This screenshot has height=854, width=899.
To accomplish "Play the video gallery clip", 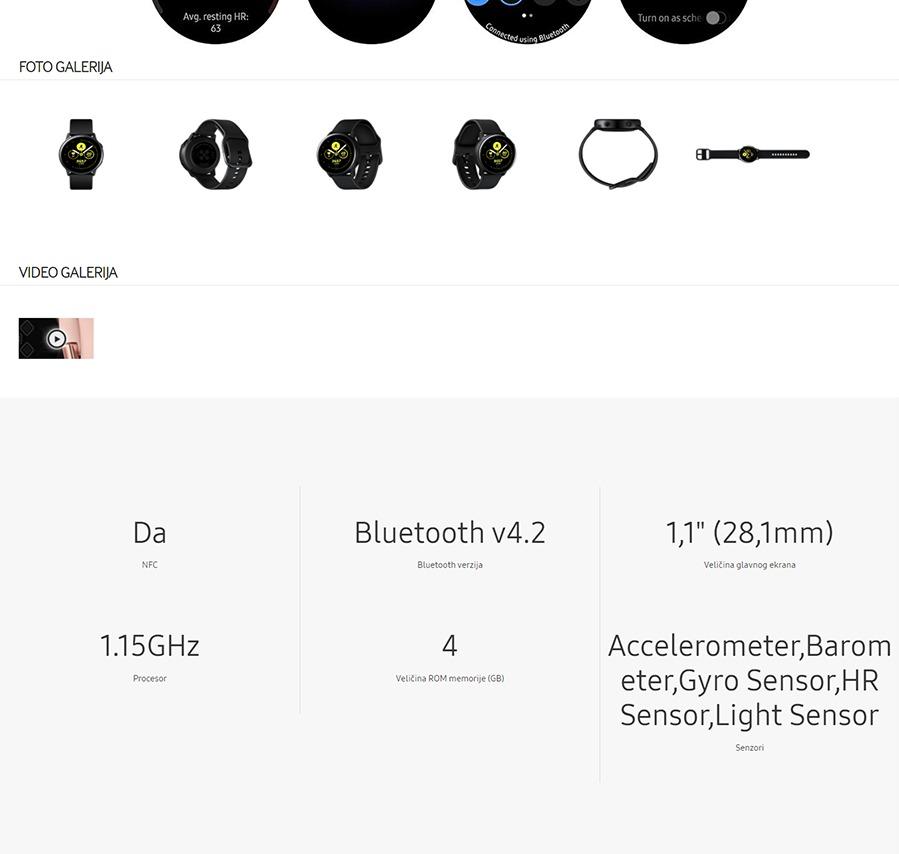I will [x=56, y=338].
